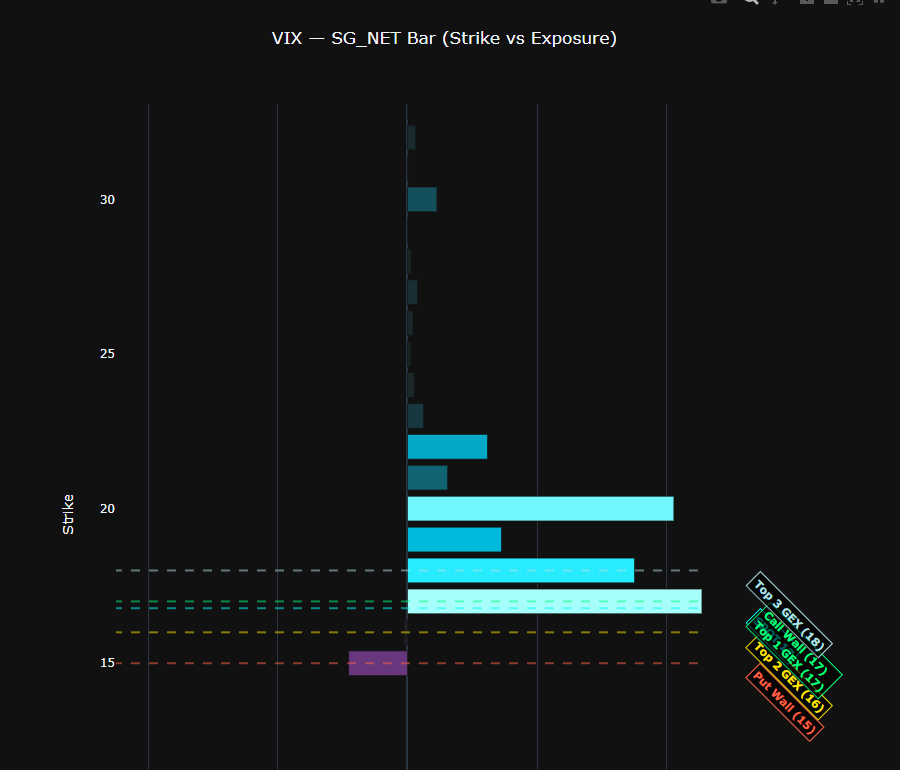Activate the zoom tool in the modebar
Image resolution: width=900 pixels, height=770 pixels.
pyautogui.click(x=751, y=3)
